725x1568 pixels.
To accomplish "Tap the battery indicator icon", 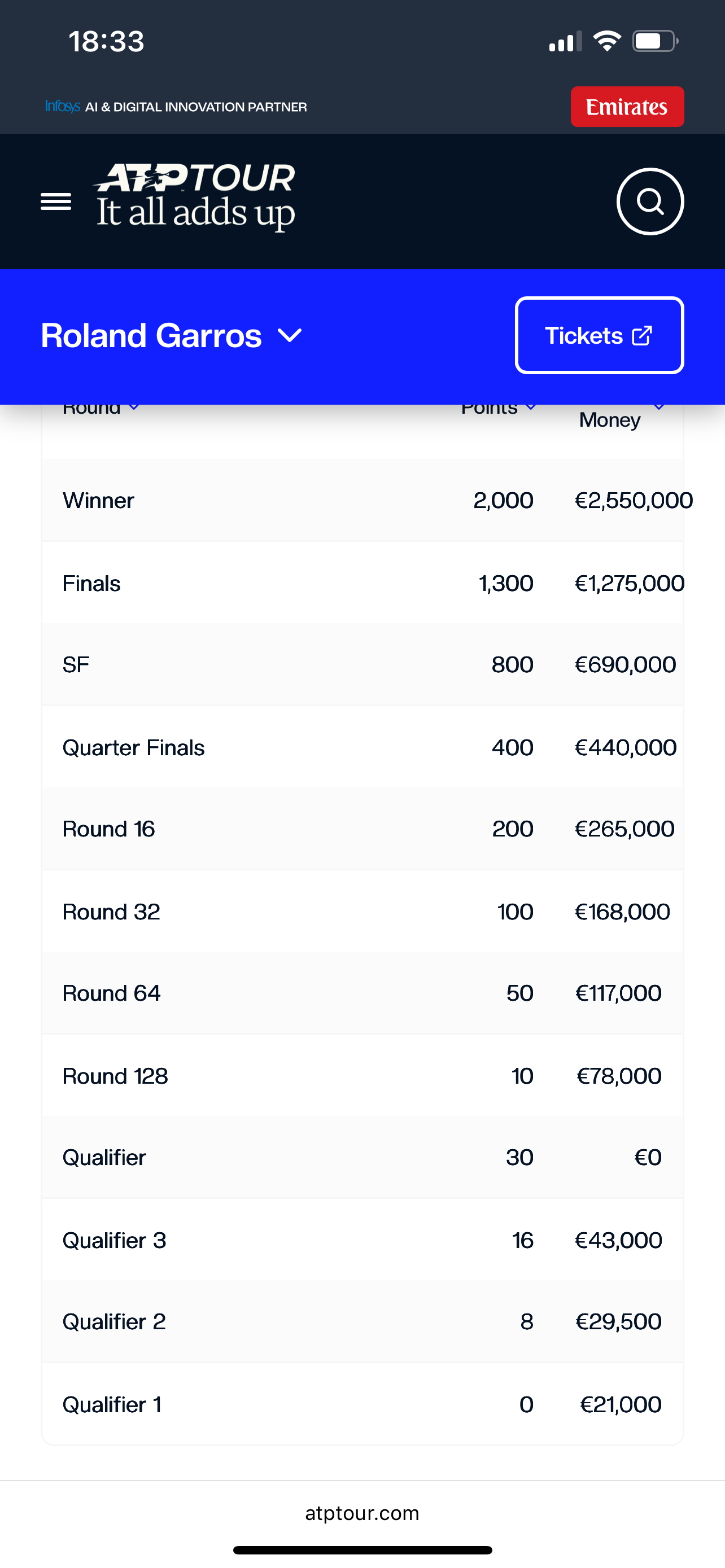I will (x=655, y=41).
